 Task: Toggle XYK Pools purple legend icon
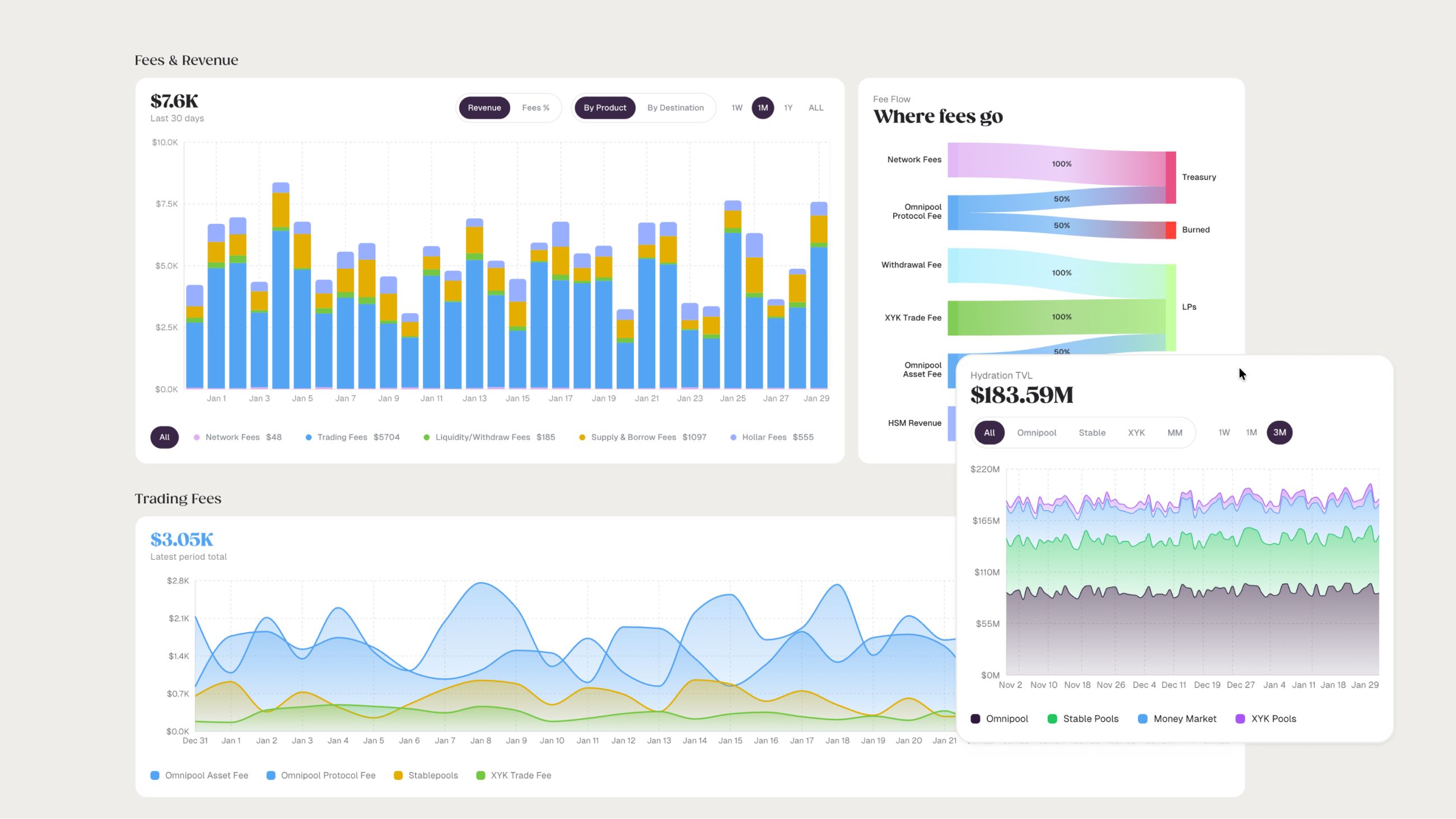click(x=1240, y=718)
